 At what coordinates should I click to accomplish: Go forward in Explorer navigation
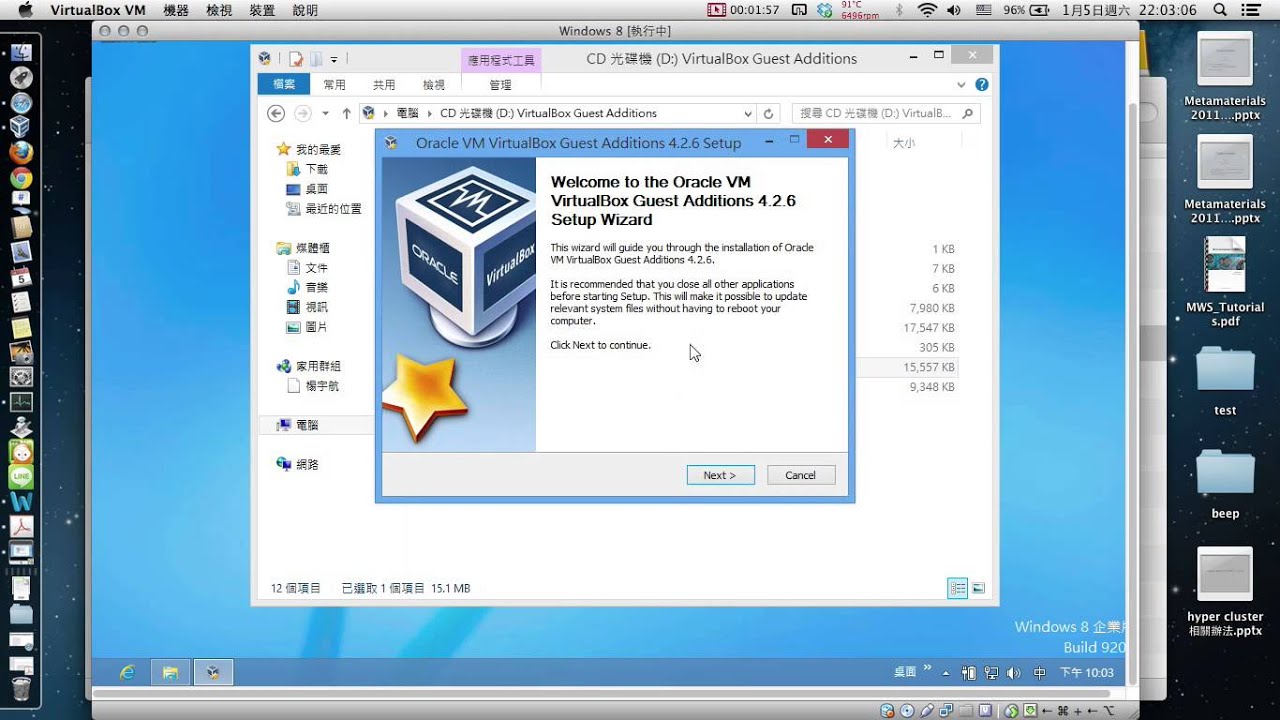[x=302, y=113]
